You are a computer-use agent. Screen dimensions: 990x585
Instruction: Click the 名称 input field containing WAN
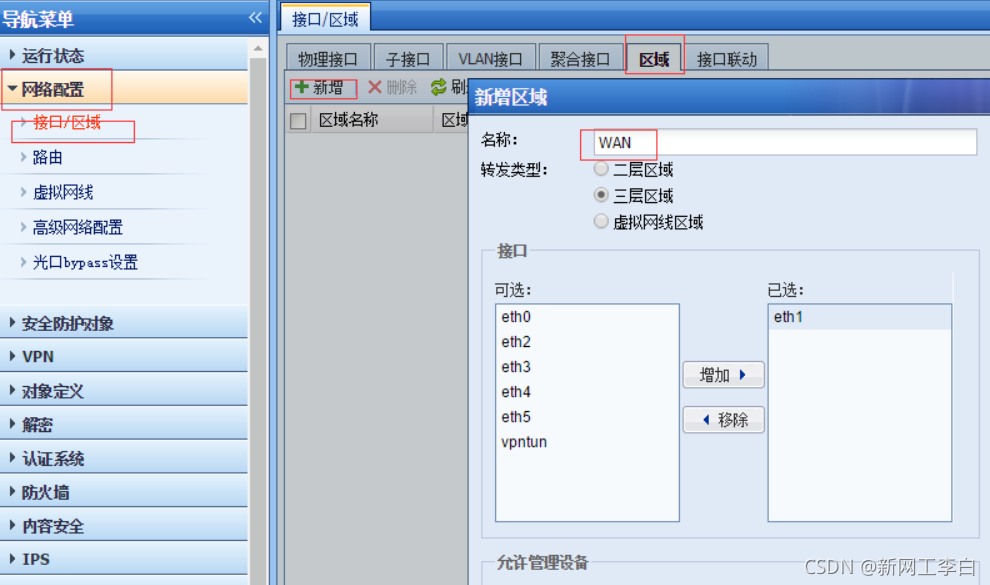click(785, 143)
